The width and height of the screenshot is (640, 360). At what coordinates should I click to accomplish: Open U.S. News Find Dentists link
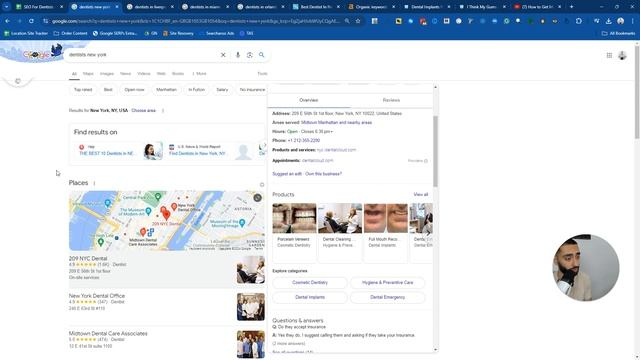click(197, 153)
